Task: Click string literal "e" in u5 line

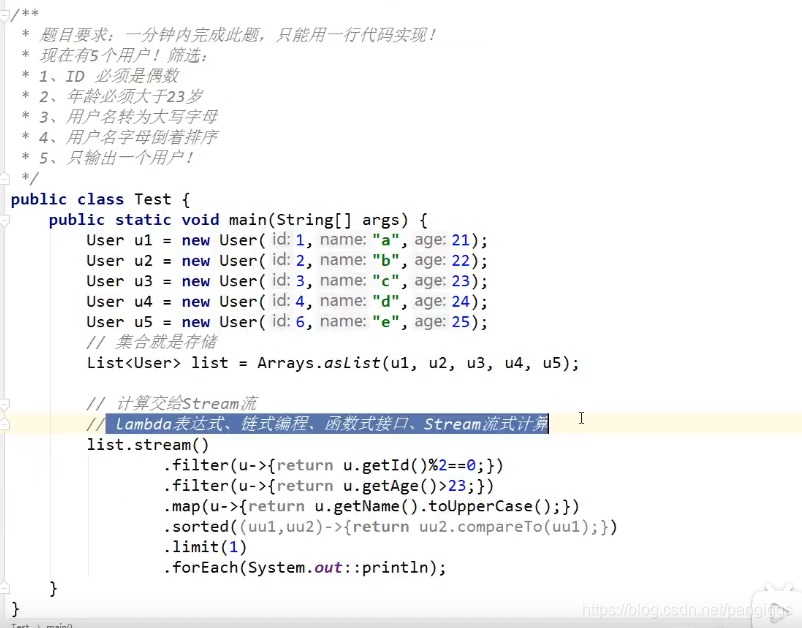Action: [386, 322]
